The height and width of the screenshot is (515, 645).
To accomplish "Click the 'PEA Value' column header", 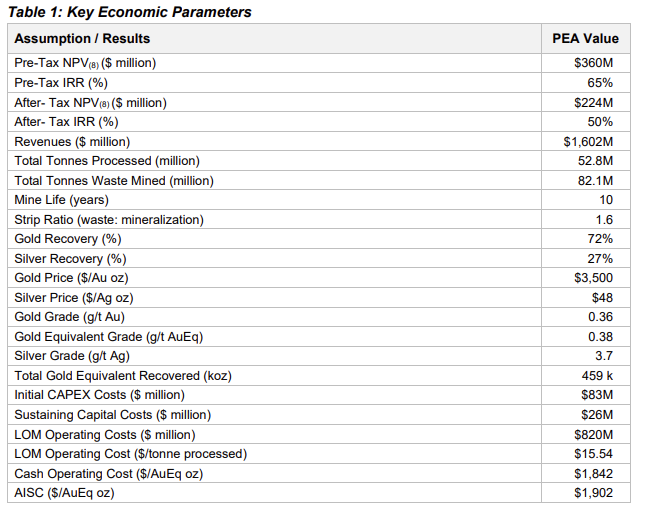I will coord(585,39).
